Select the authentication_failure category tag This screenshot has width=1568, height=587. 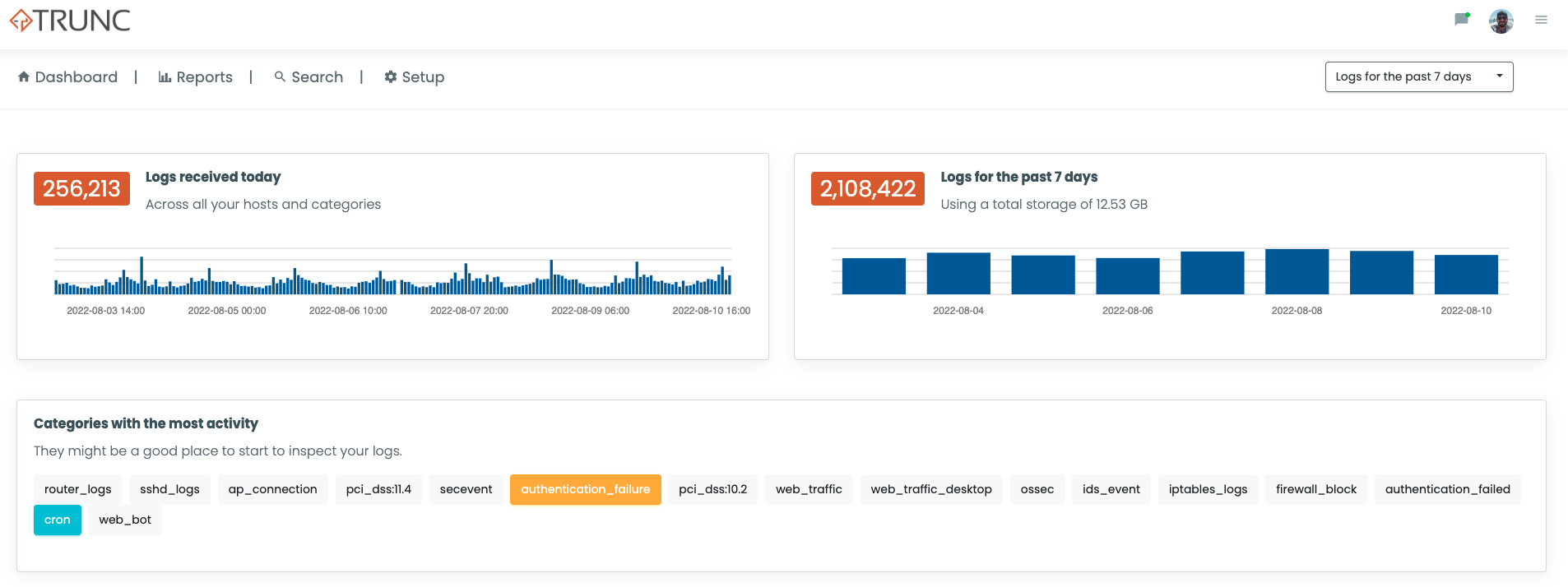(585, 489)
